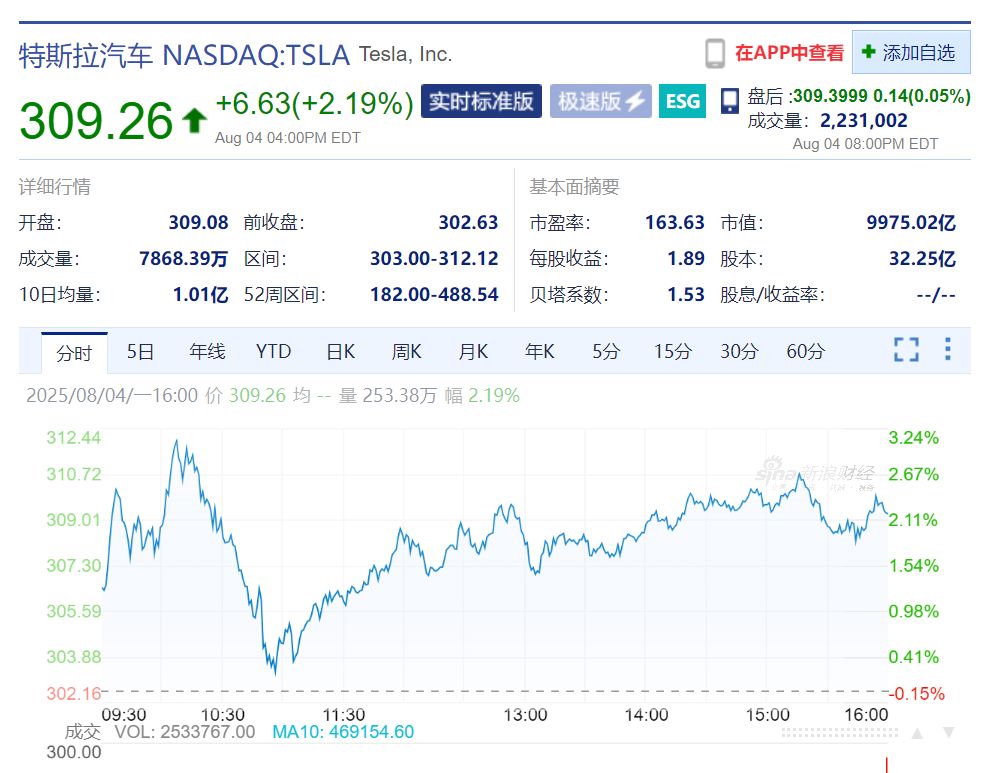Click the price peak on the intraday chart

178,441
